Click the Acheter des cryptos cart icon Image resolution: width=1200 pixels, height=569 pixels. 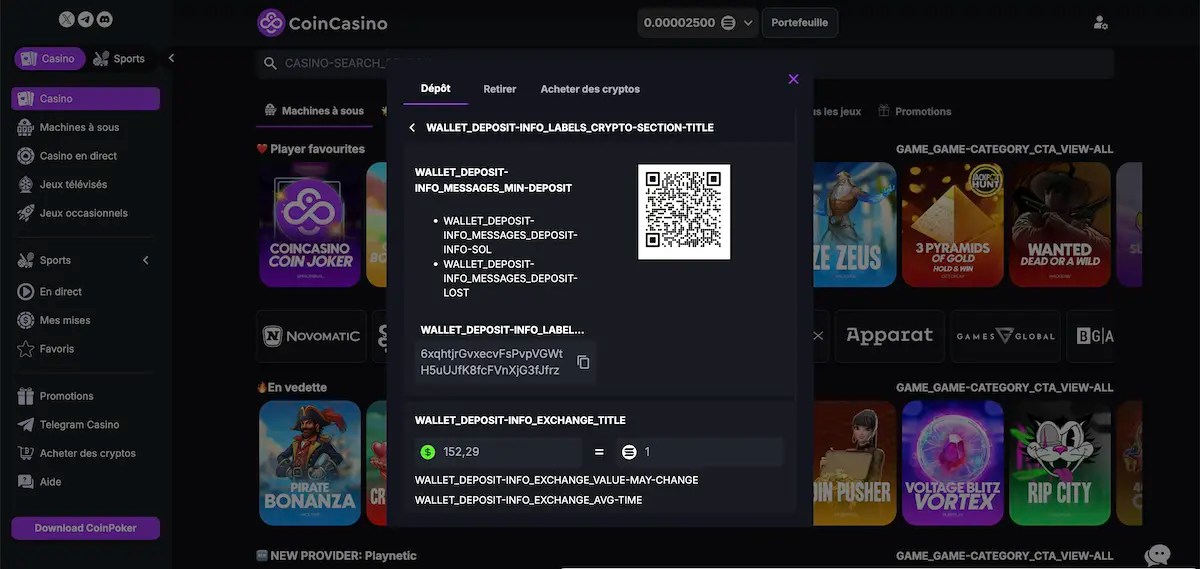coord(26,453)
